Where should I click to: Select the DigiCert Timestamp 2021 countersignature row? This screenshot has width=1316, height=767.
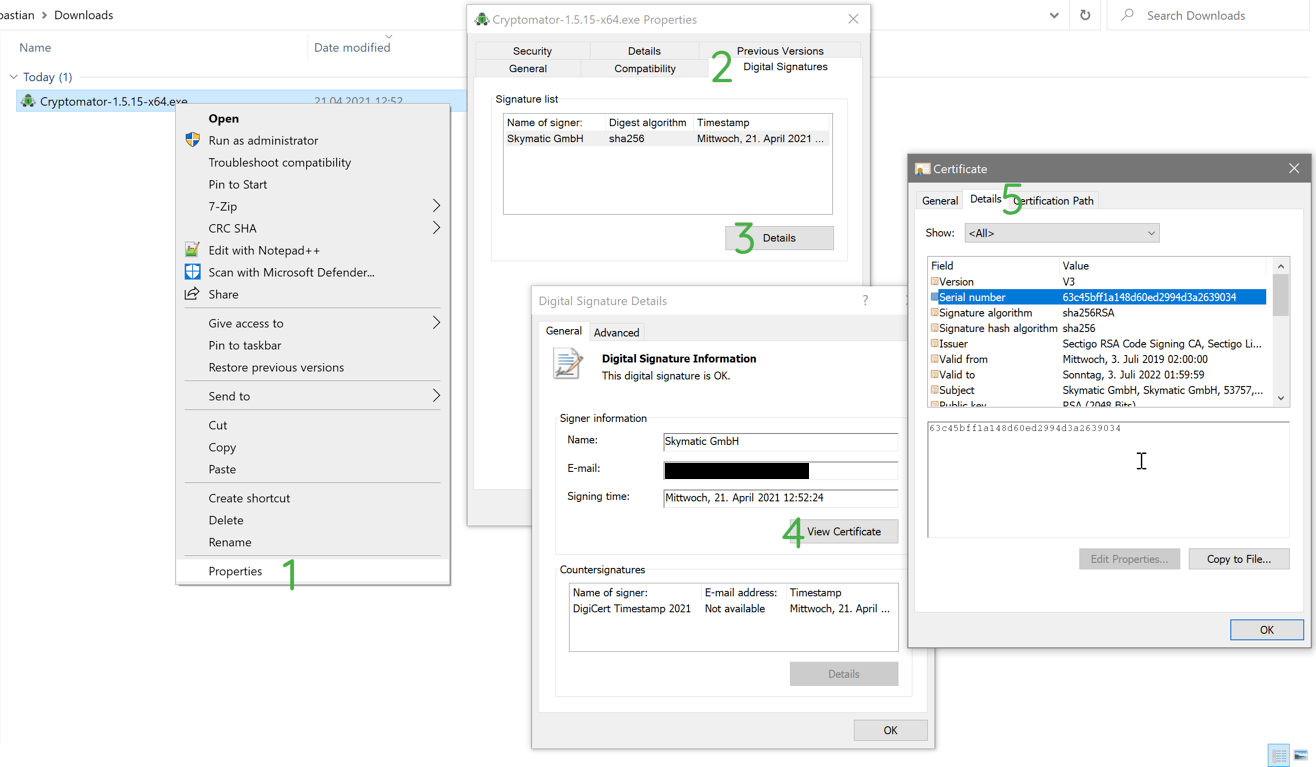point(733,609)
